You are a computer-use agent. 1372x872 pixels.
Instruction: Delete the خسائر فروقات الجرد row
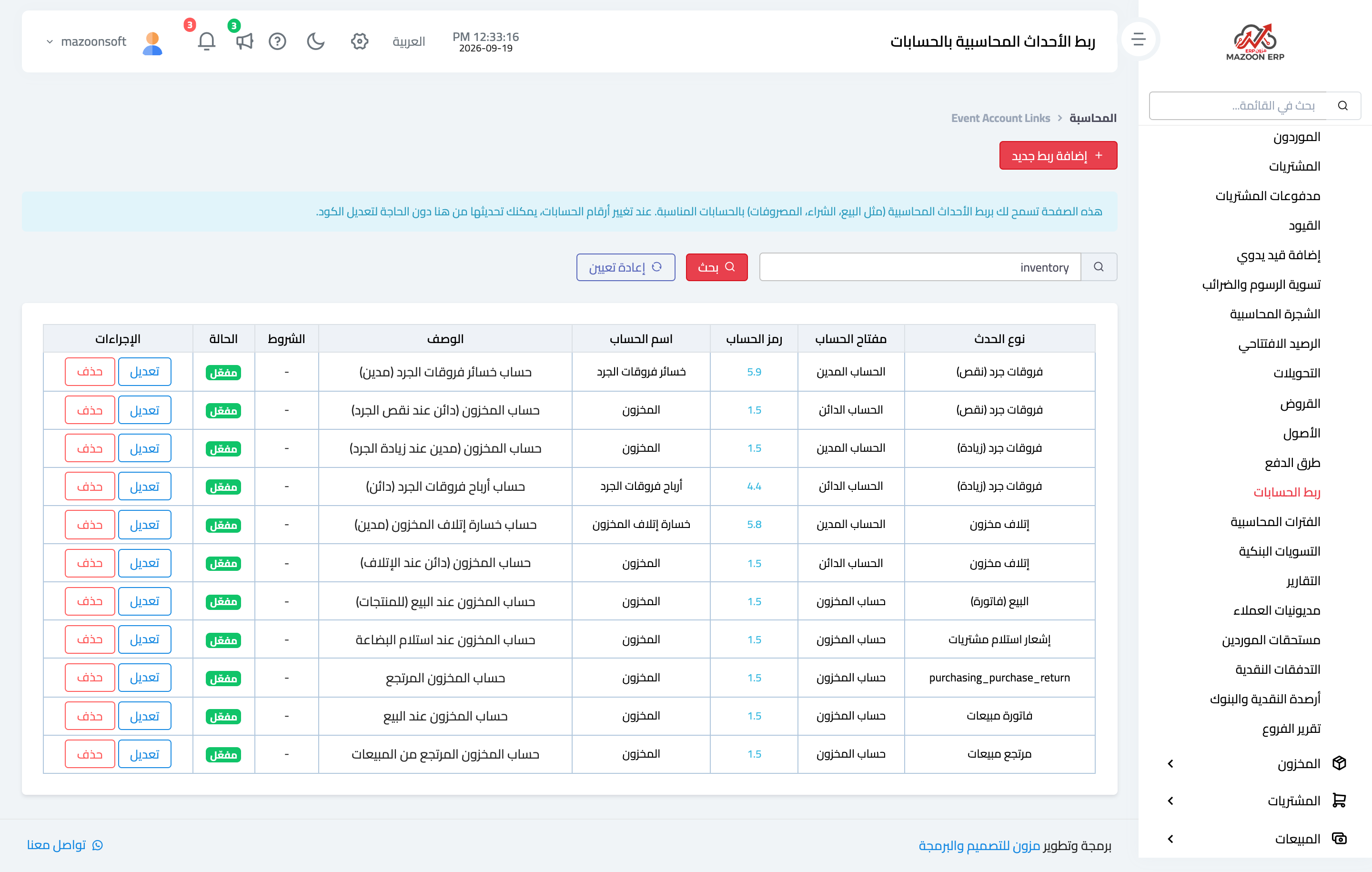click(x=90, y=372)
